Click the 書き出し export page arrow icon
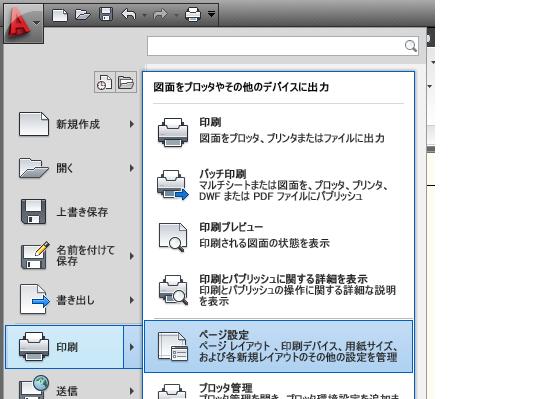The width and height of the screenshot is (534, 399). 34,299
